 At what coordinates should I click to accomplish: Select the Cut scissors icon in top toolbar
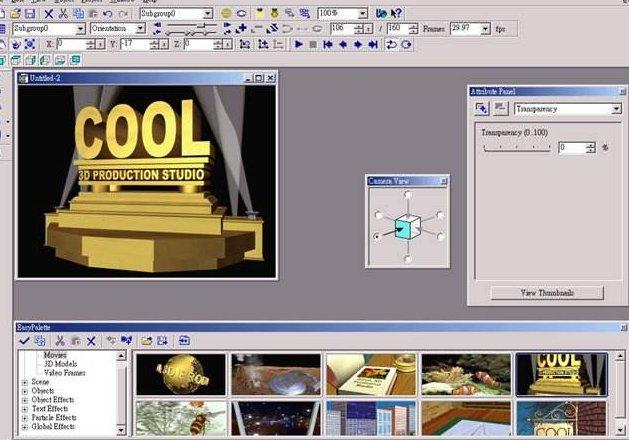coord(63,14)
